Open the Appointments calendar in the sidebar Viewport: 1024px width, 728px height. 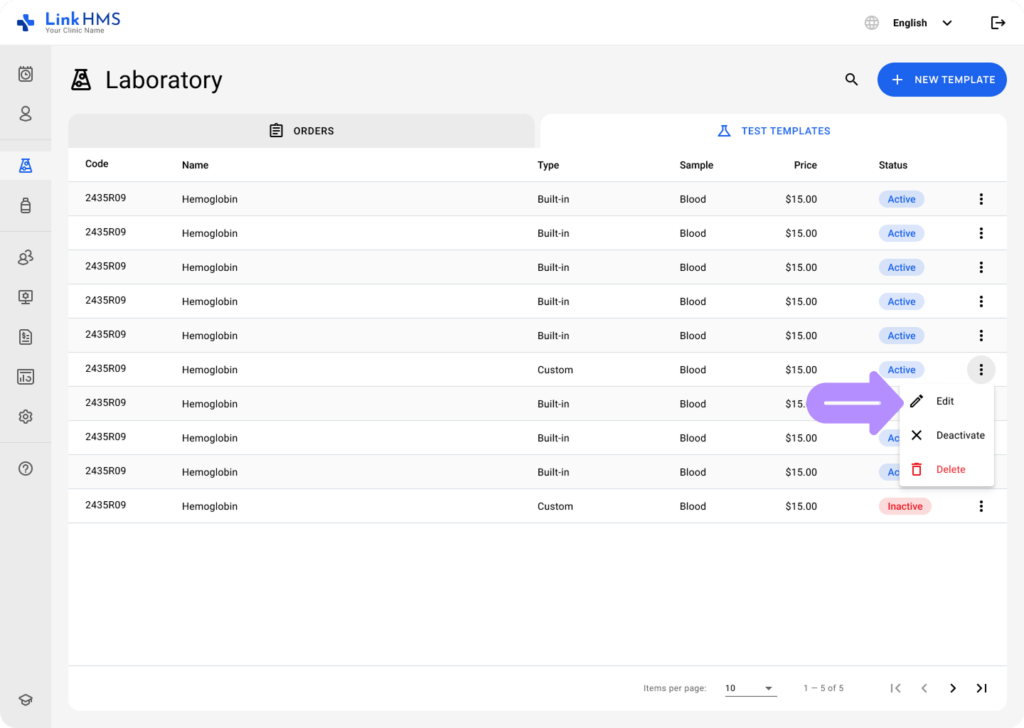24,74
